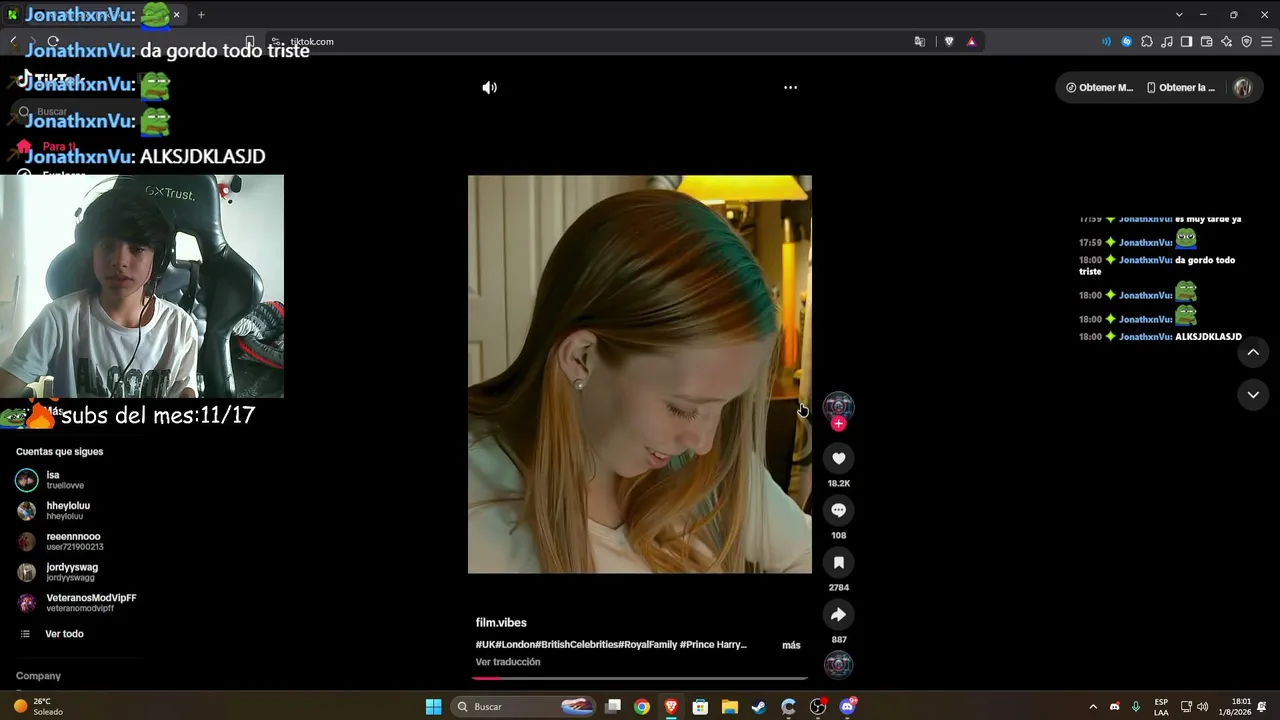
Task: Click the taskbar 'Buscar' search box
Action: [524, 707]
